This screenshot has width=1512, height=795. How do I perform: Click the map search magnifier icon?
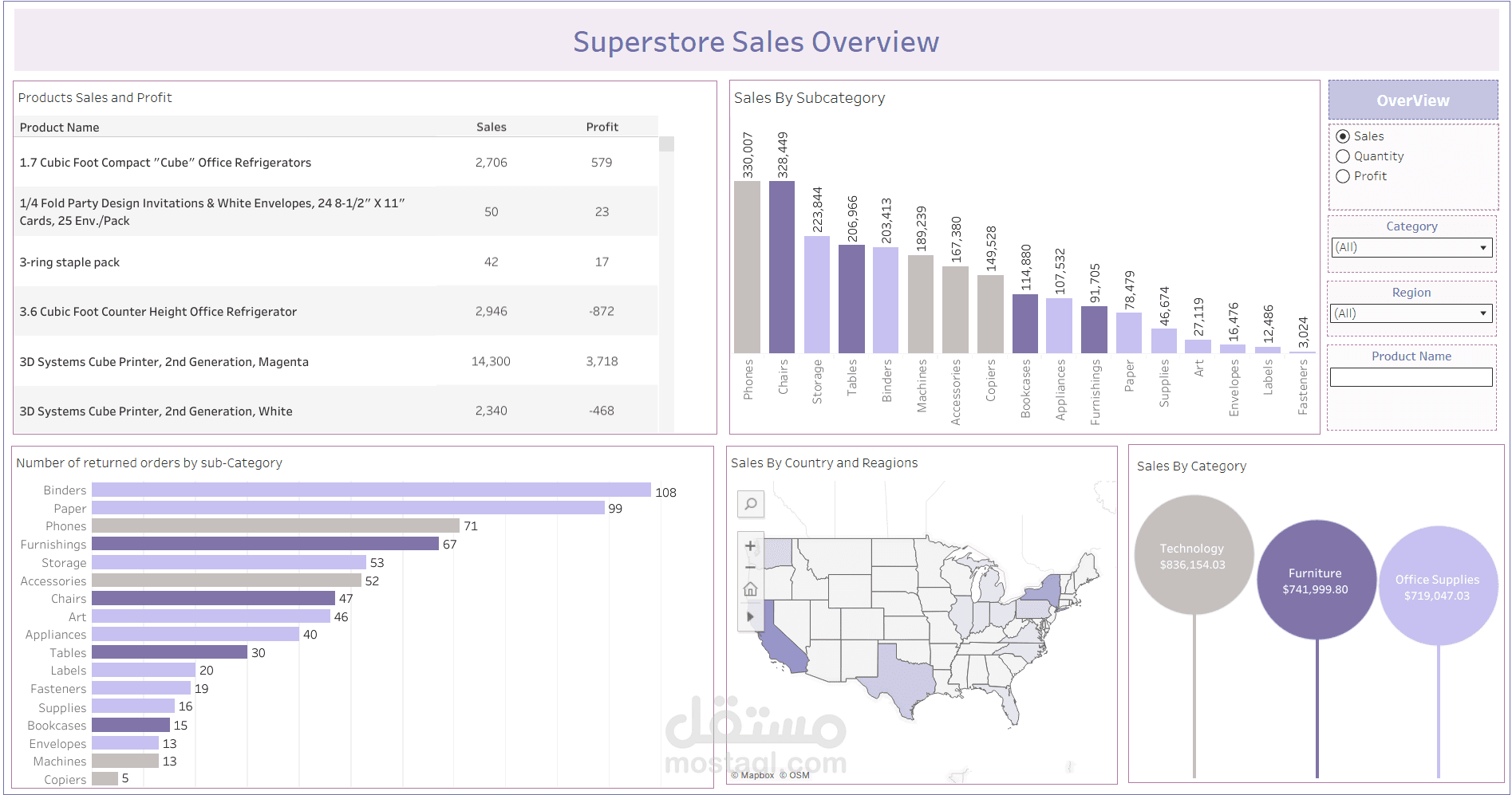(x=751, y=504)
